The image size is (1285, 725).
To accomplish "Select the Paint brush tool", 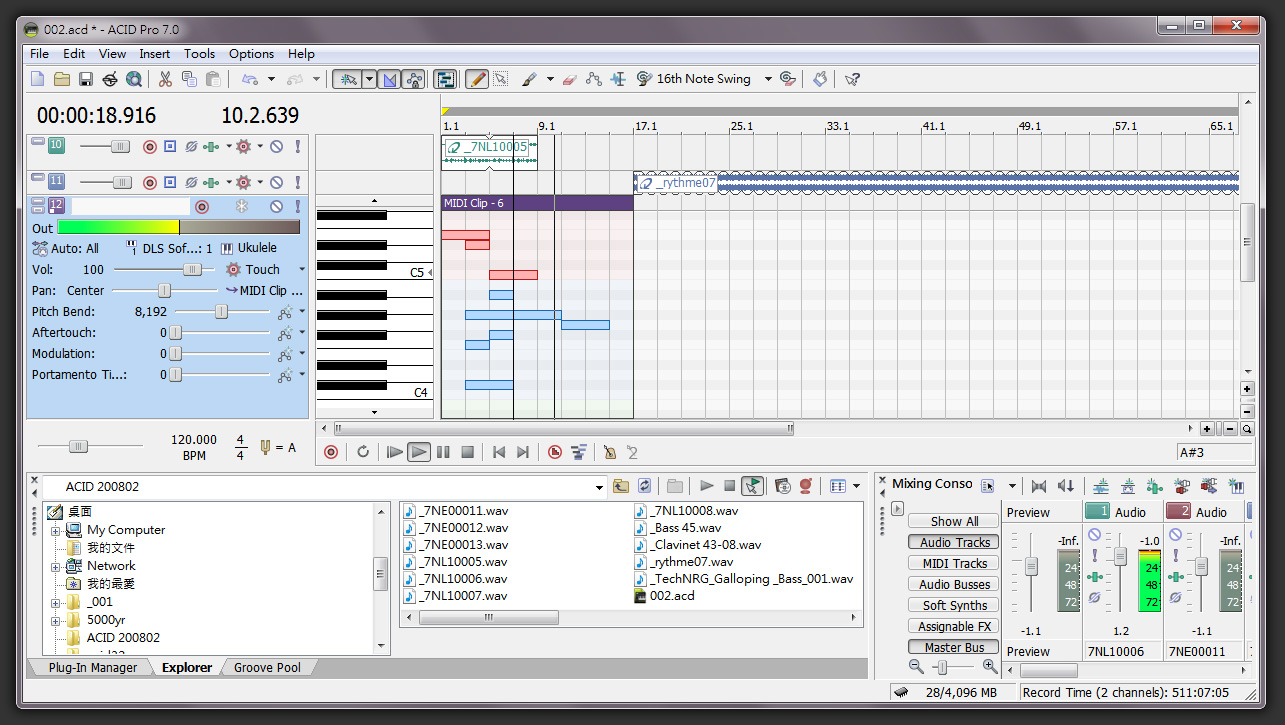I will click(x=529, y=79).
